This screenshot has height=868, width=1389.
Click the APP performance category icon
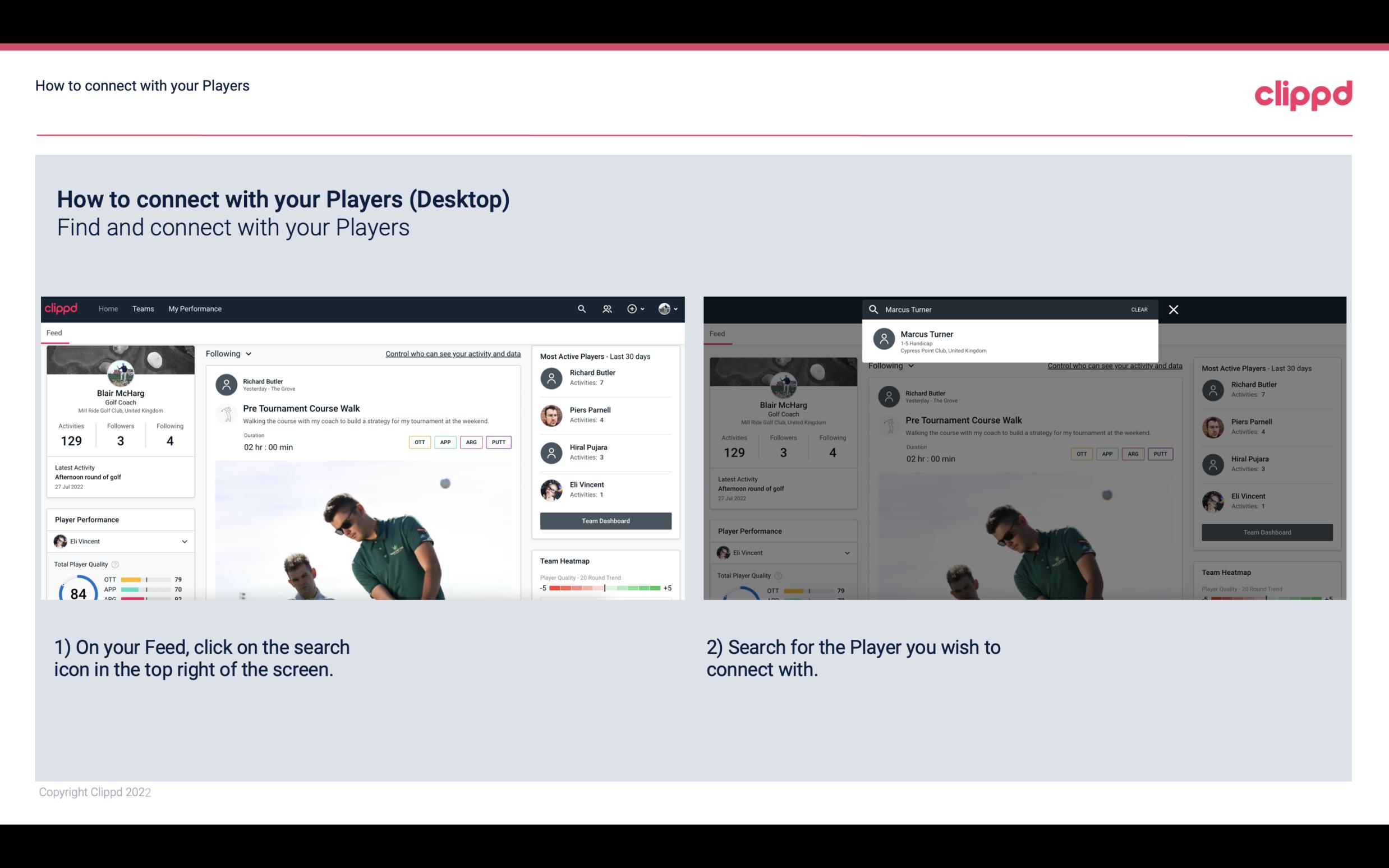click(x=444, y=442)
